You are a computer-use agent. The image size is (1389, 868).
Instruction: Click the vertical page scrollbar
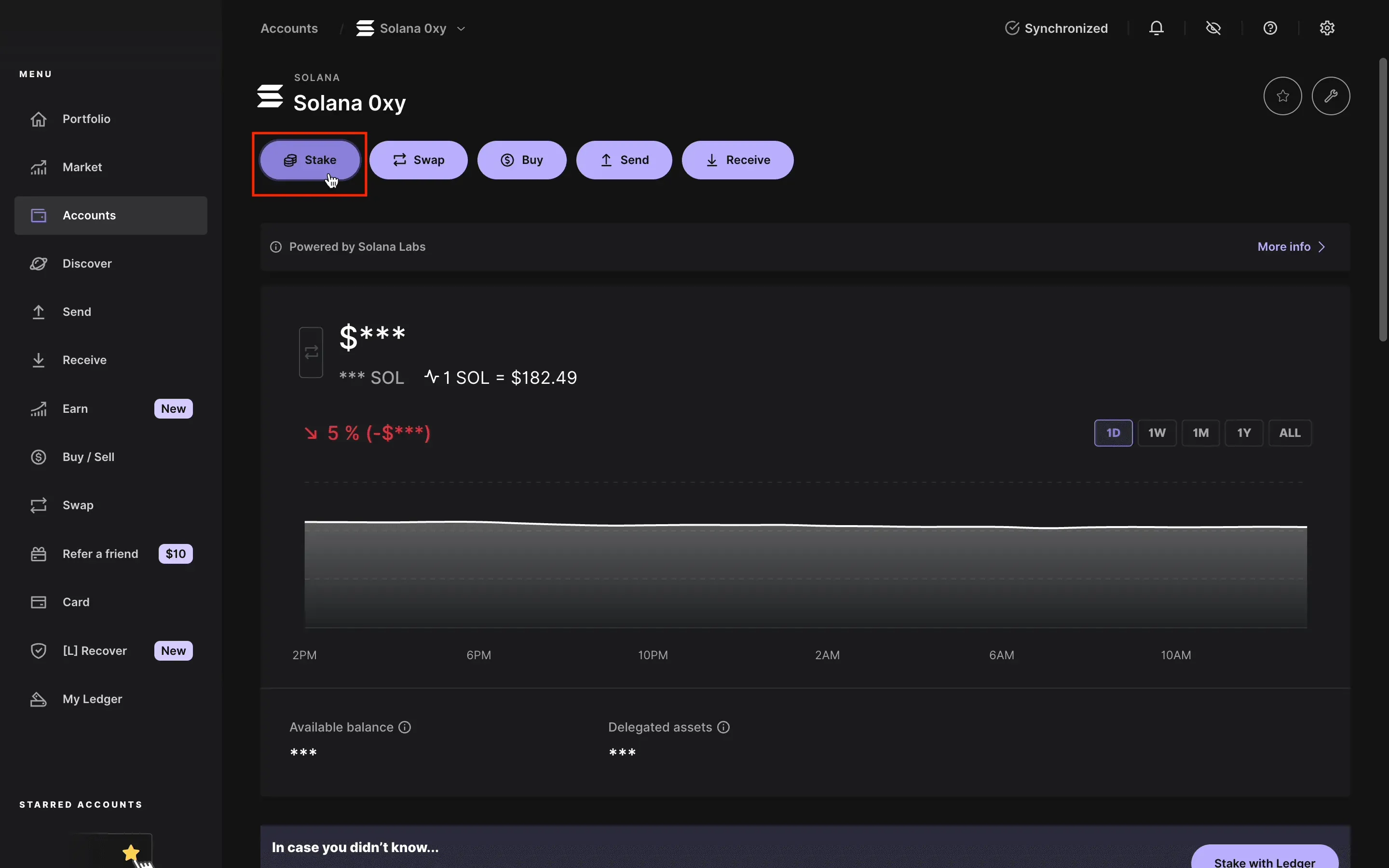click(1383, 200)
